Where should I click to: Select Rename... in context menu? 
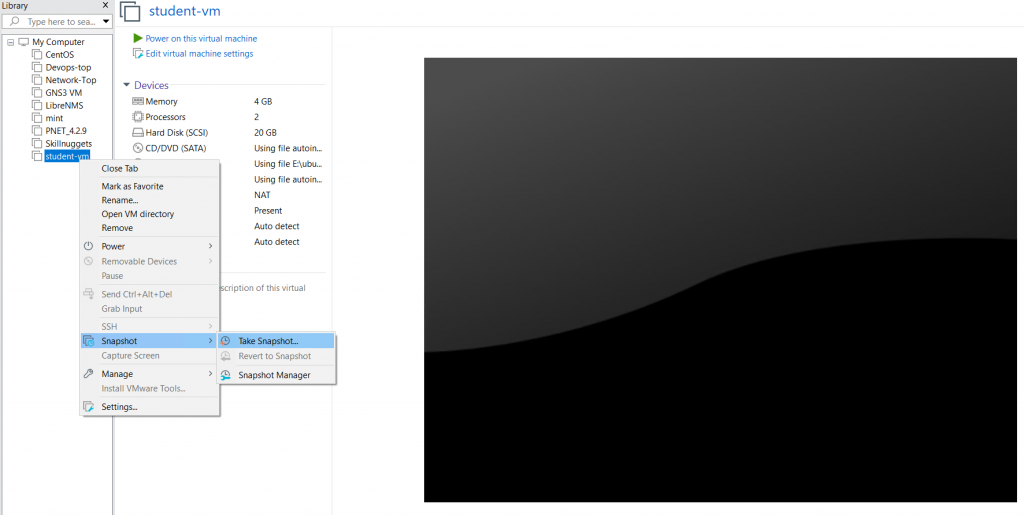120,200
